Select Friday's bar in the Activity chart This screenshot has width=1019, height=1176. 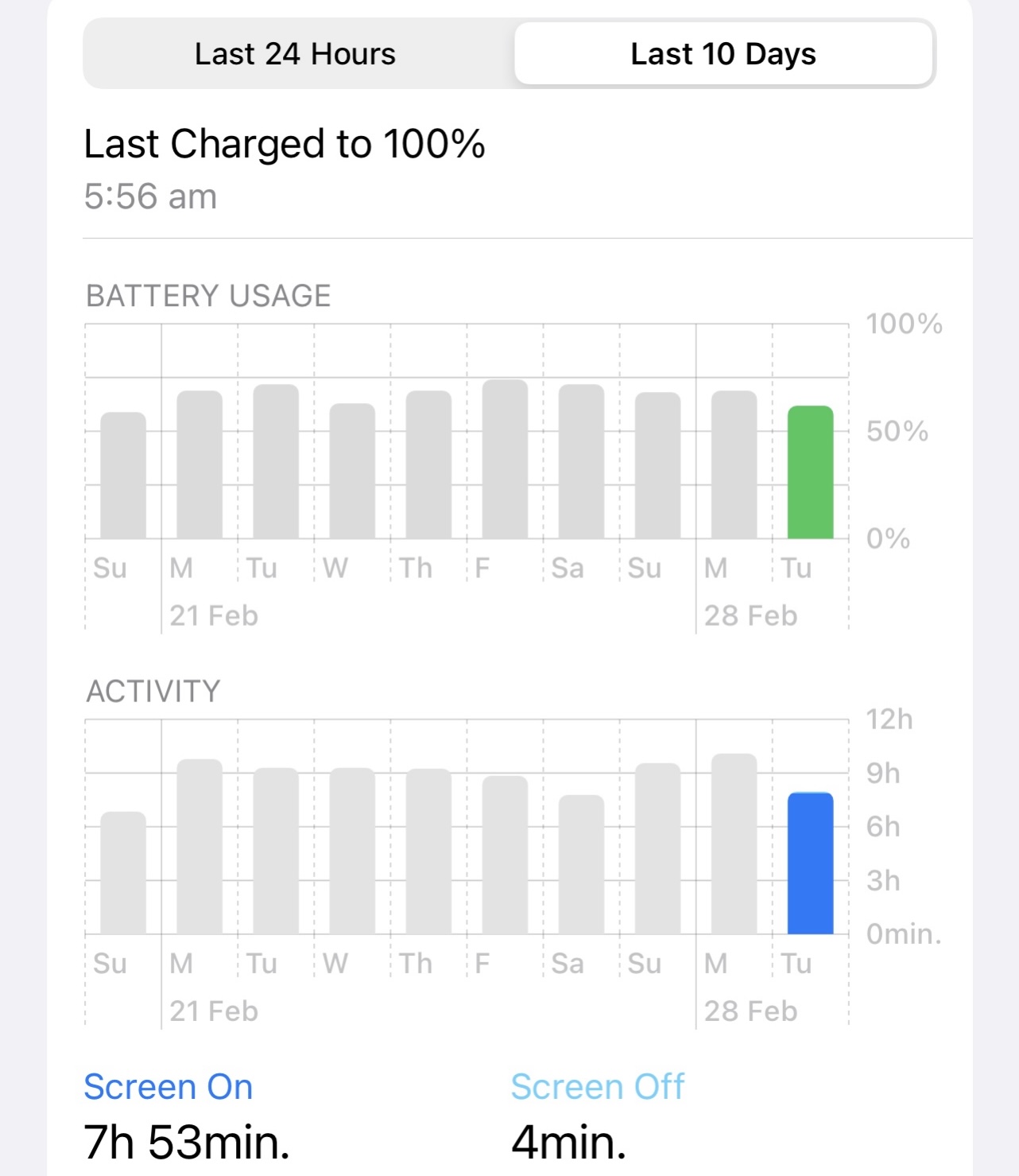(505, 855)
